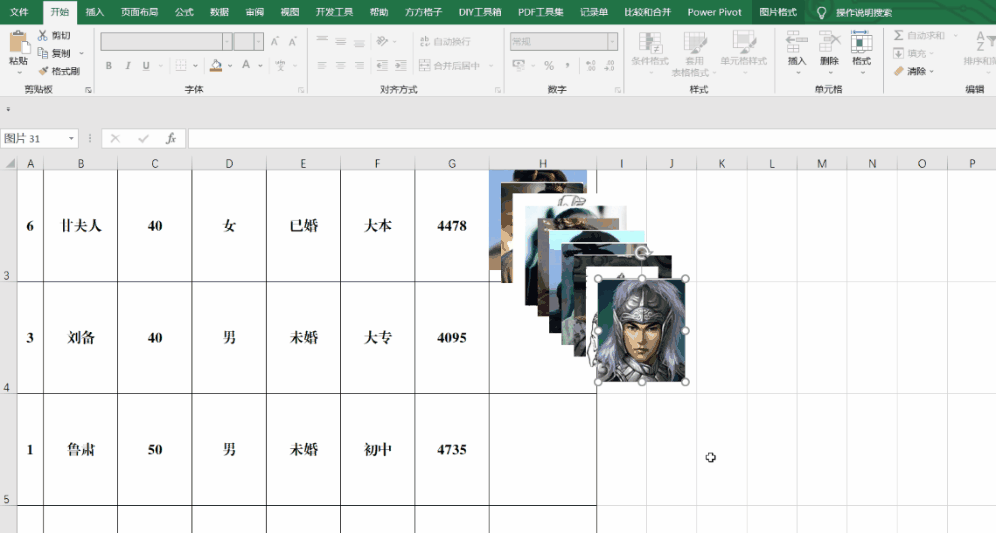The image size is (996, 533).
Task: Click Cell Styles (单元格样式) button
Action: [x=743, y=53]
